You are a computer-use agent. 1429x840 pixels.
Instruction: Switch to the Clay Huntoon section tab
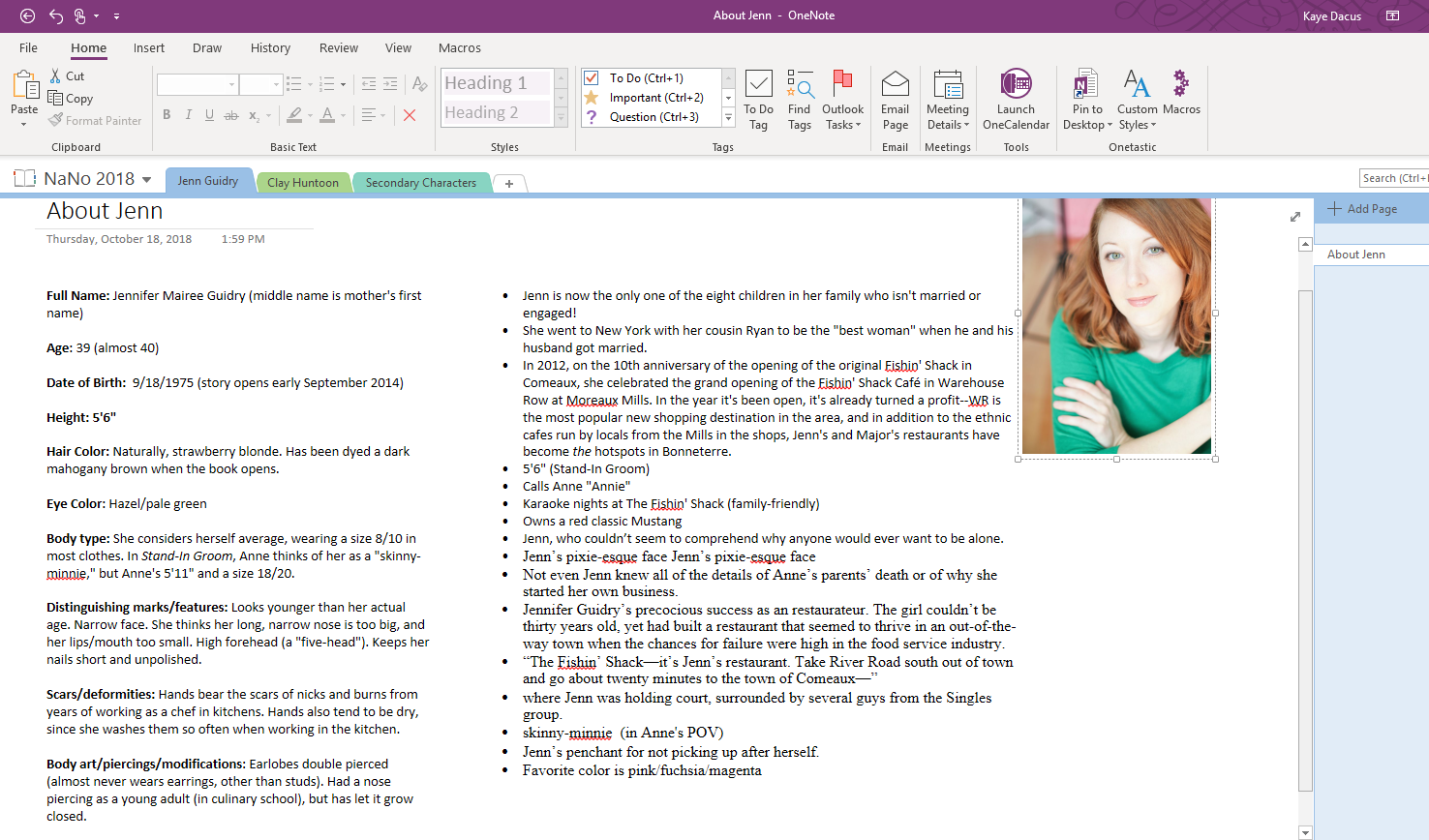pos(303,182)
